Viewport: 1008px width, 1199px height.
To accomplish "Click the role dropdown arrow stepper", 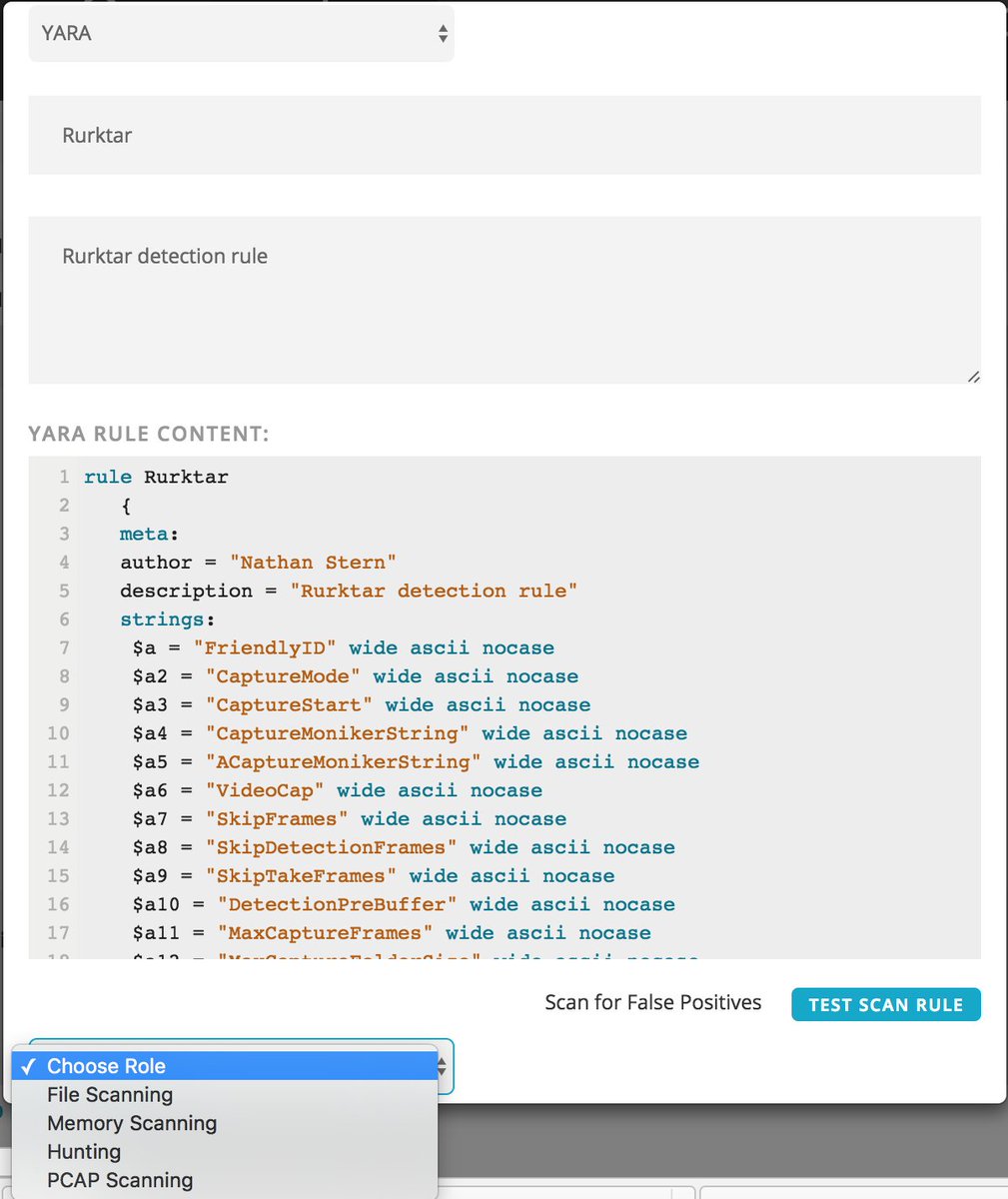I will click(445, 1066).
